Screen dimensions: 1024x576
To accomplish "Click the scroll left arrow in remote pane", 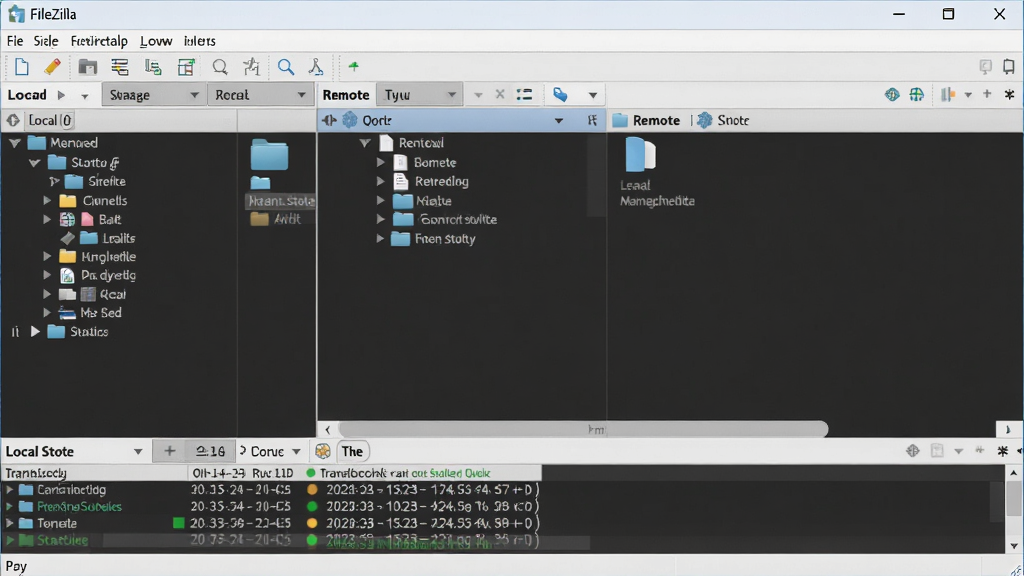I will 328,430.
